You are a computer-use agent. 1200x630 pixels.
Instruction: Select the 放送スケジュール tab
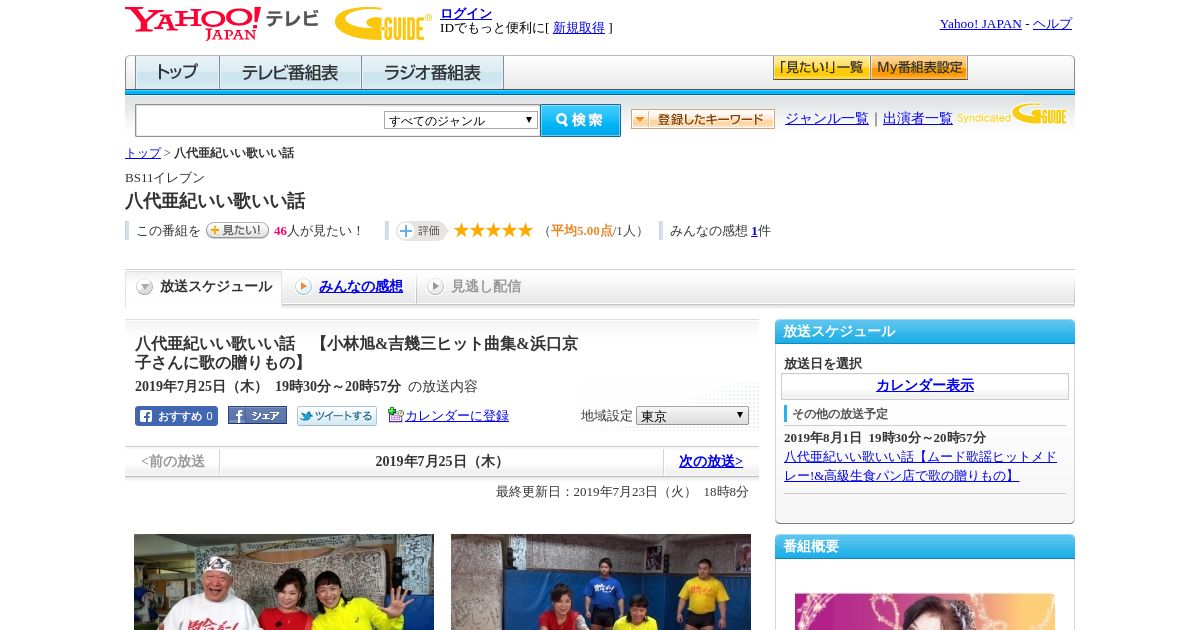tap(204, 287)
